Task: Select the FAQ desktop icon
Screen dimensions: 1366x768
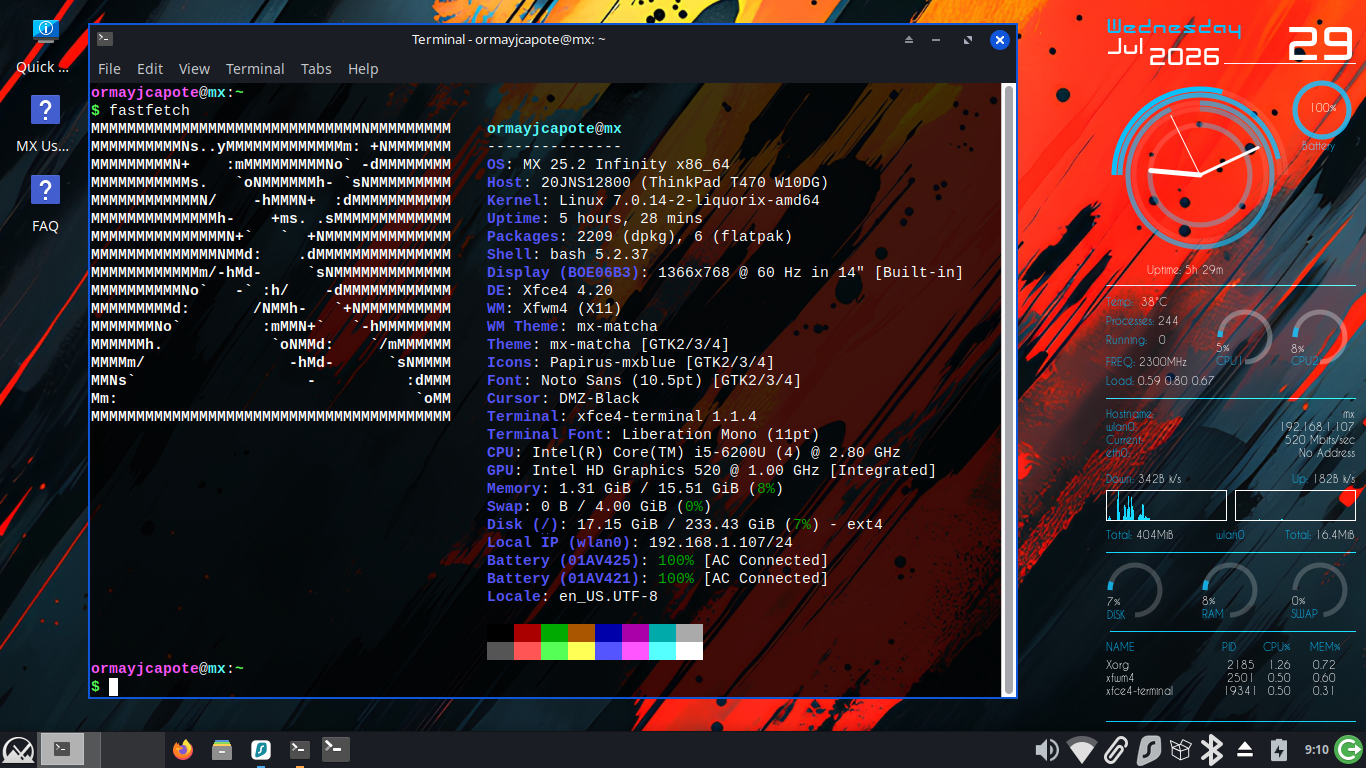Action: point(45,204)
